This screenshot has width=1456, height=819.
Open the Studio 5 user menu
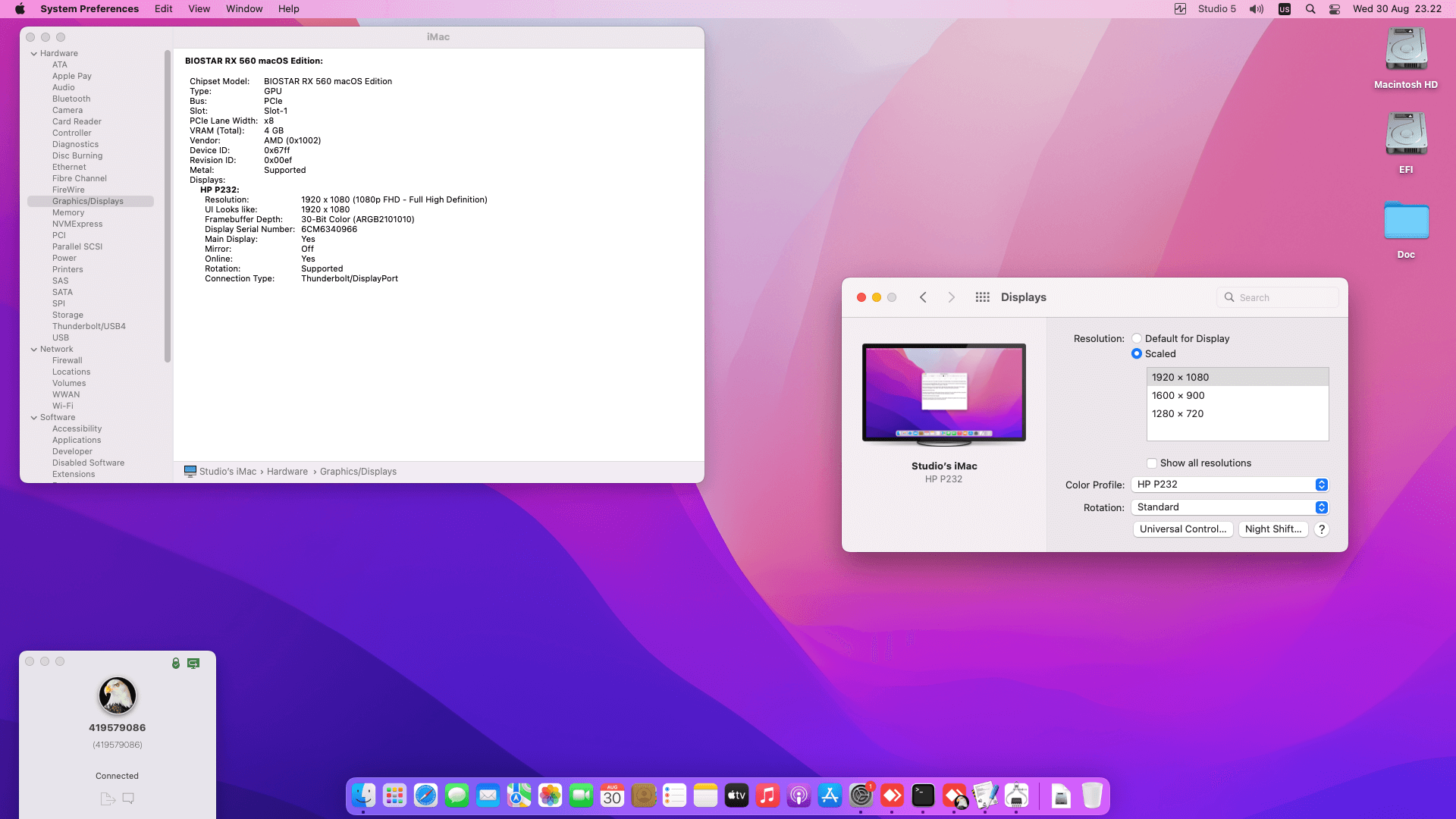[1217, 9]
